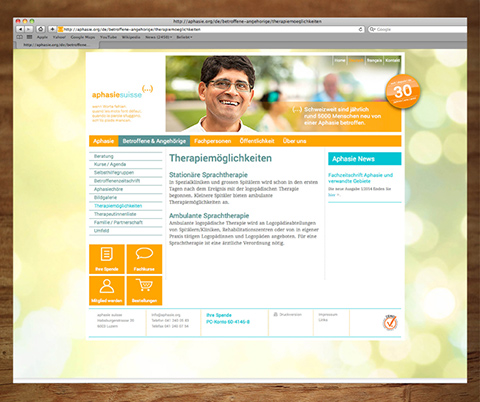Open the Top Sites grid icon
The width and height of the screenshot is (480, 402).
coord(30,37)
